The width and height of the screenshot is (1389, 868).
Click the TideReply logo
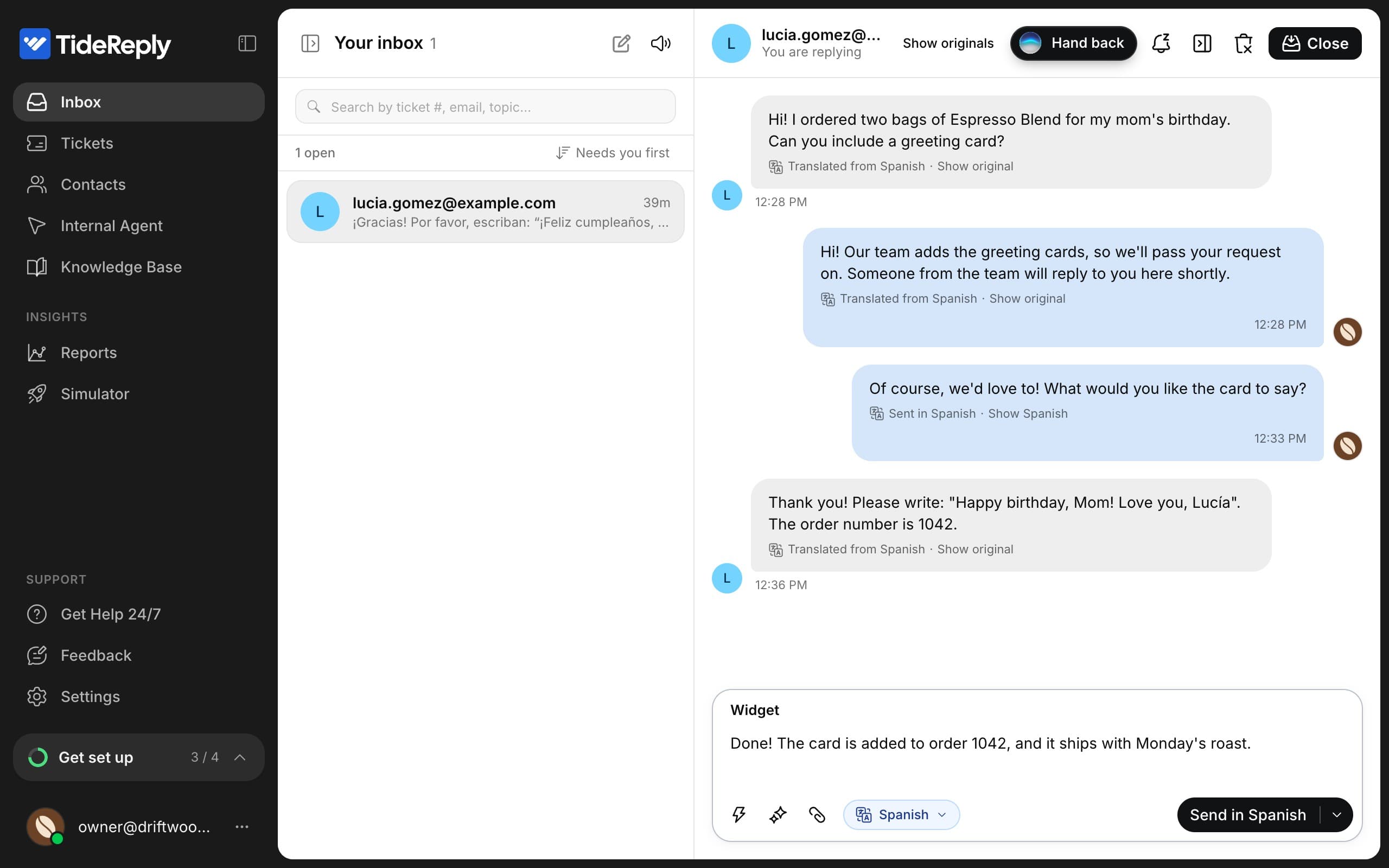[x=95, y=44]
